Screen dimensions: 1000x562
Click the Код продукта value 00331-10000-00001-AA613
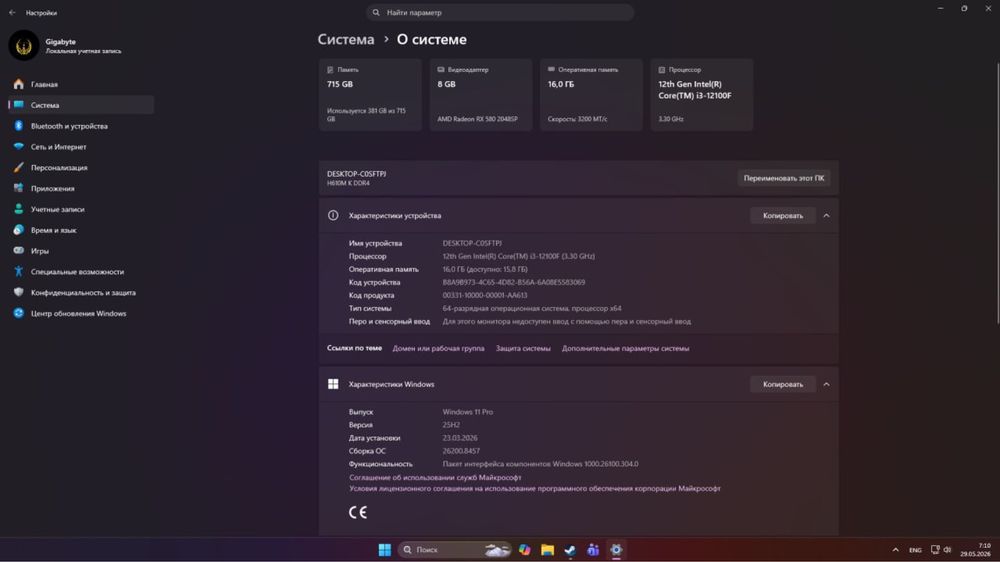point(485,295)
